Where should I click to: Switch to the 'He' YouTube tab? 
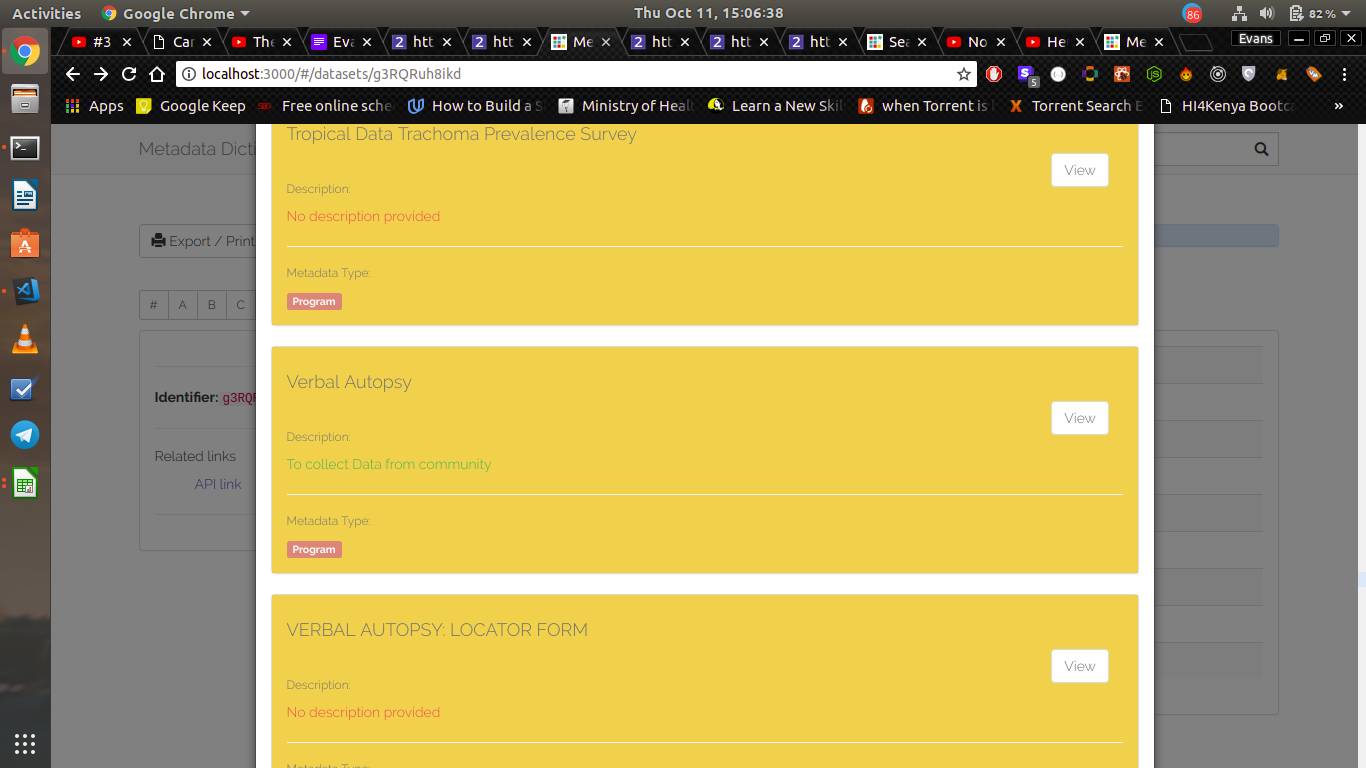(x=1056, y=41)
